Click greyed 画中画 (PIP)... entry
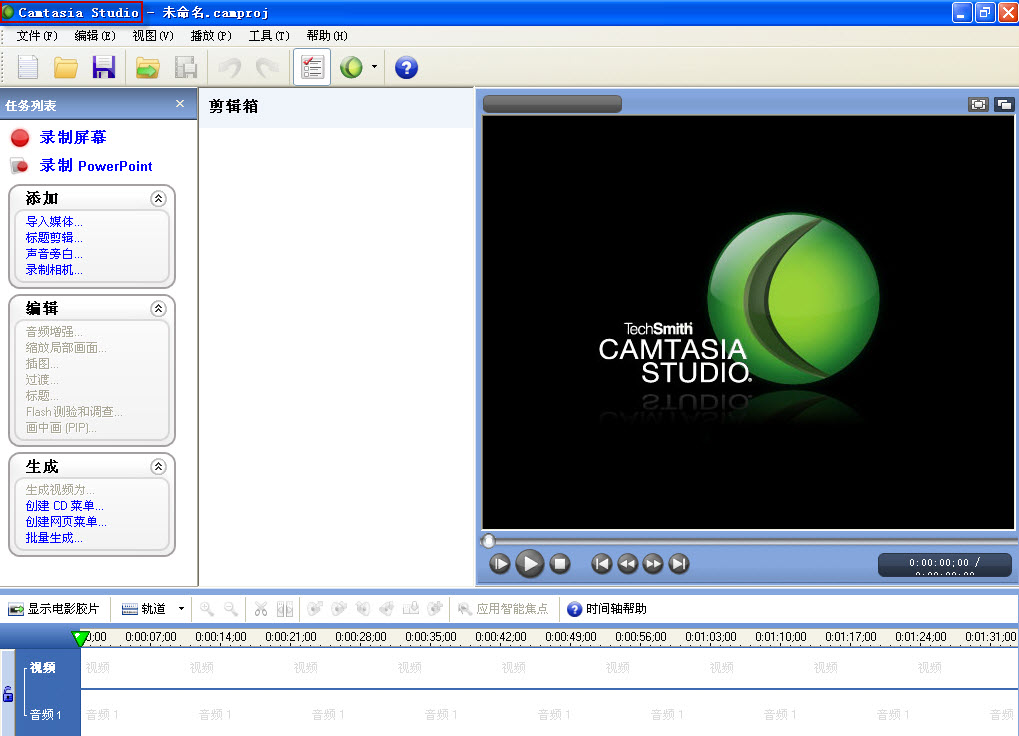 tap(61, 427)
